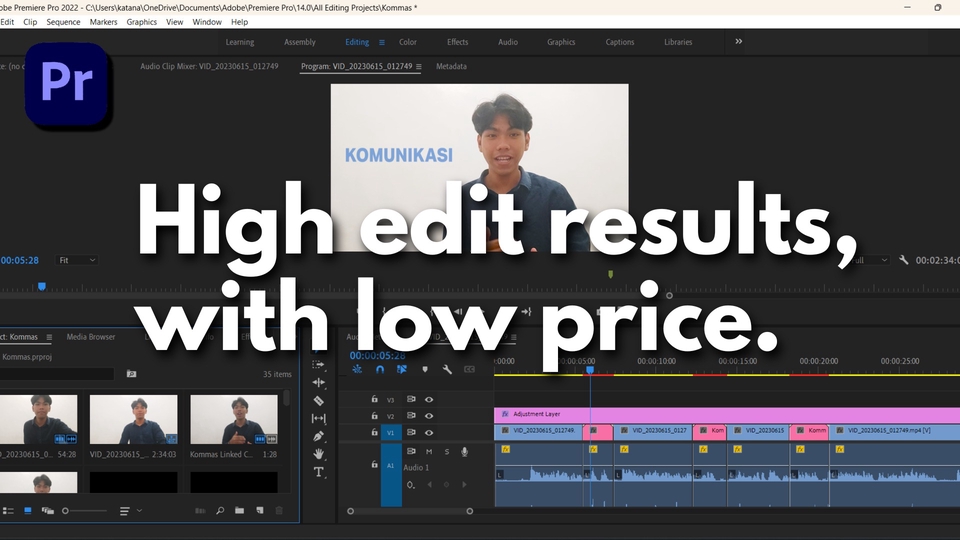Select the Adjustment Layer clip
This screenshot has width=960, height=540.
point(727,414)
